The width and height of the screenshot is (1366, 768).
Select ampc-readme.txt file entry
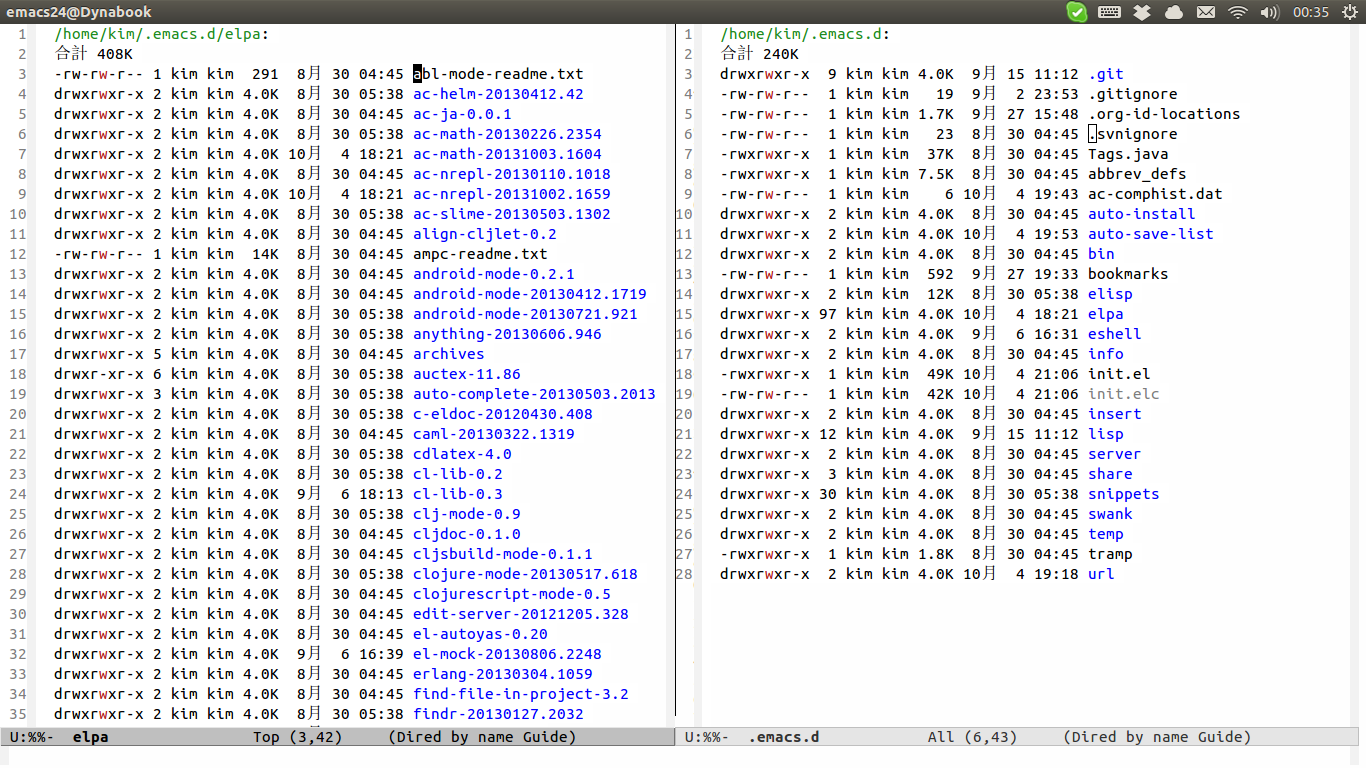point(480,254)
